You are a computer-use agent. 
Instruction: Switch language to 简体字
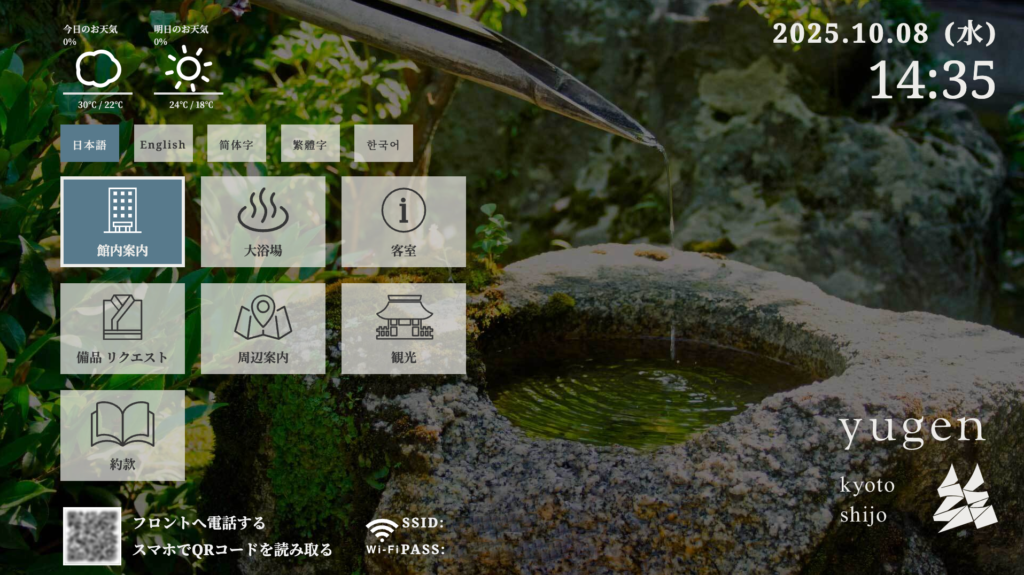coord(236,143)
